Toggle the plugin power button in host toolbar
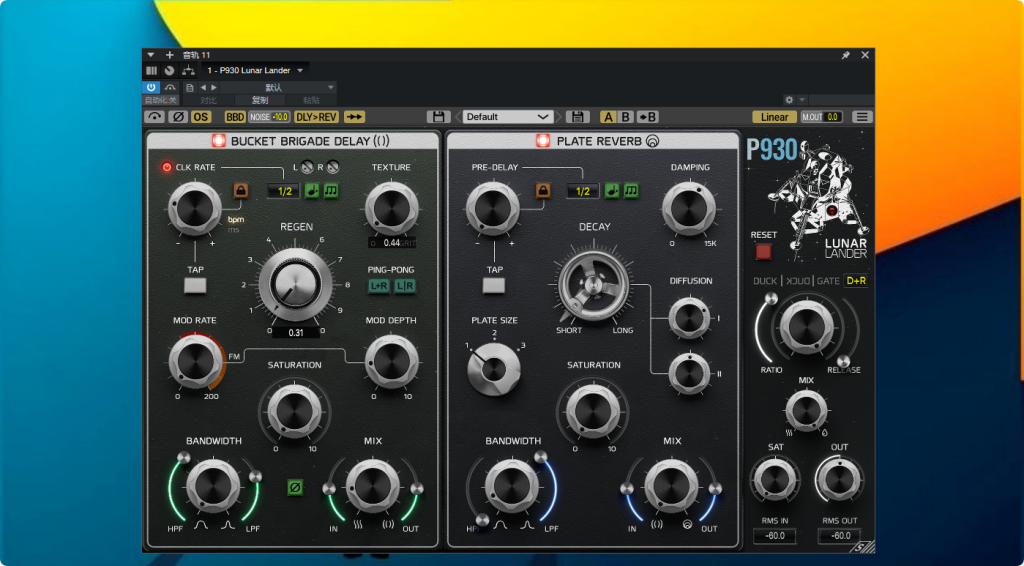Screen dimensions: 1024x566 tap(151, 87)
